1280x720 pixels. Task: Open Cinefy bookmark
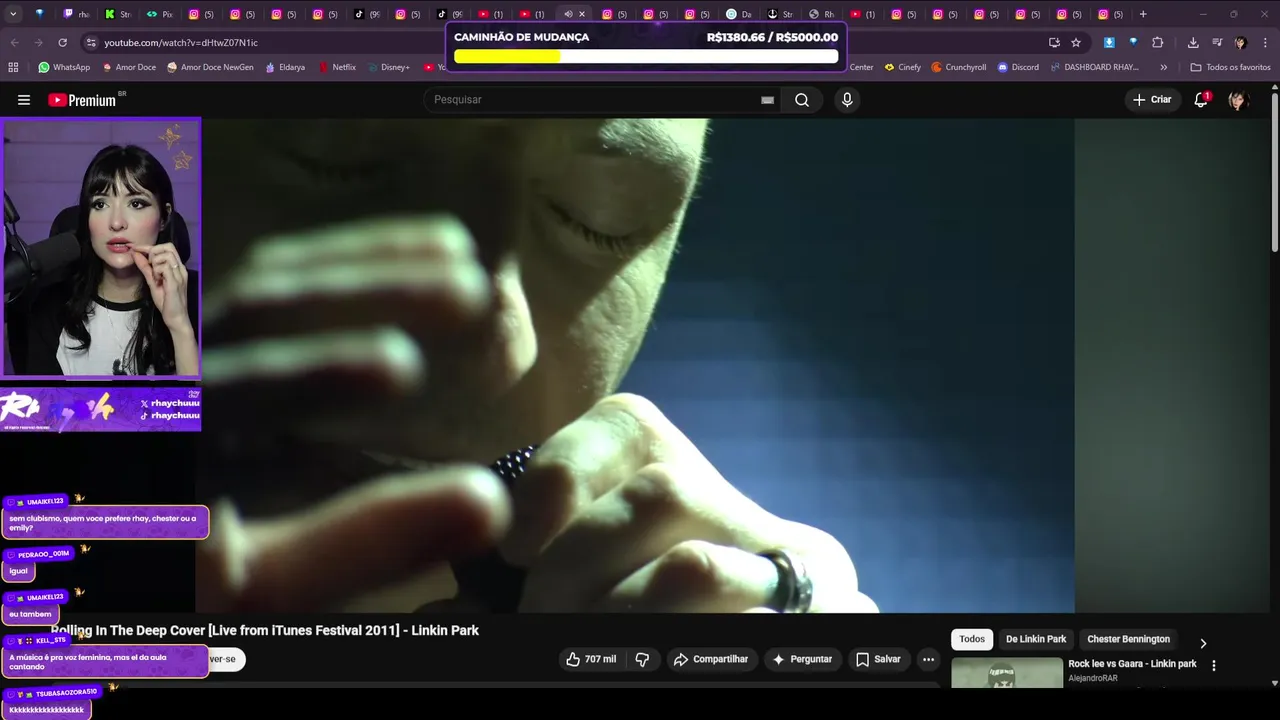(903, 67)
